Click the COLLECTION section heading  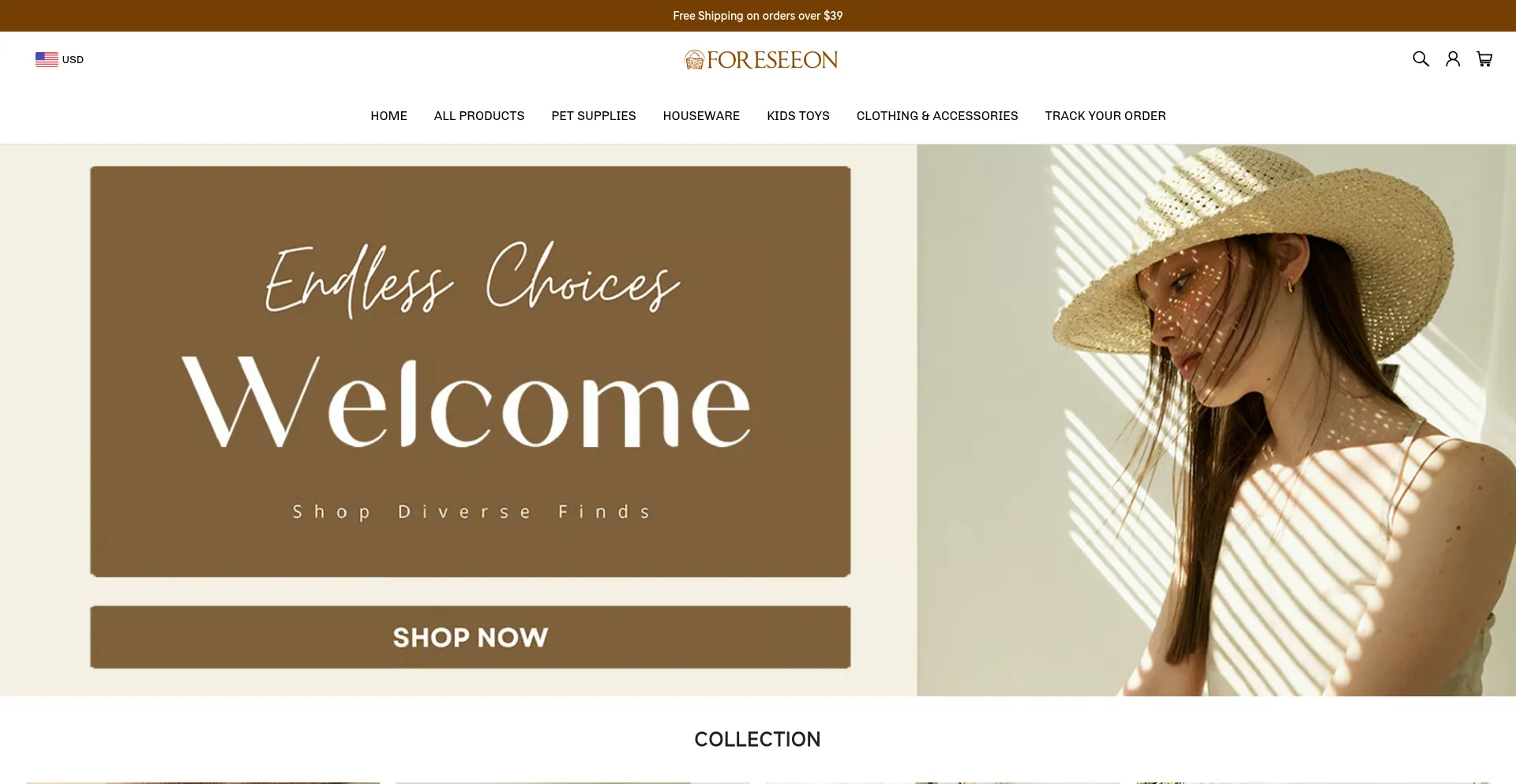(758, 739)
